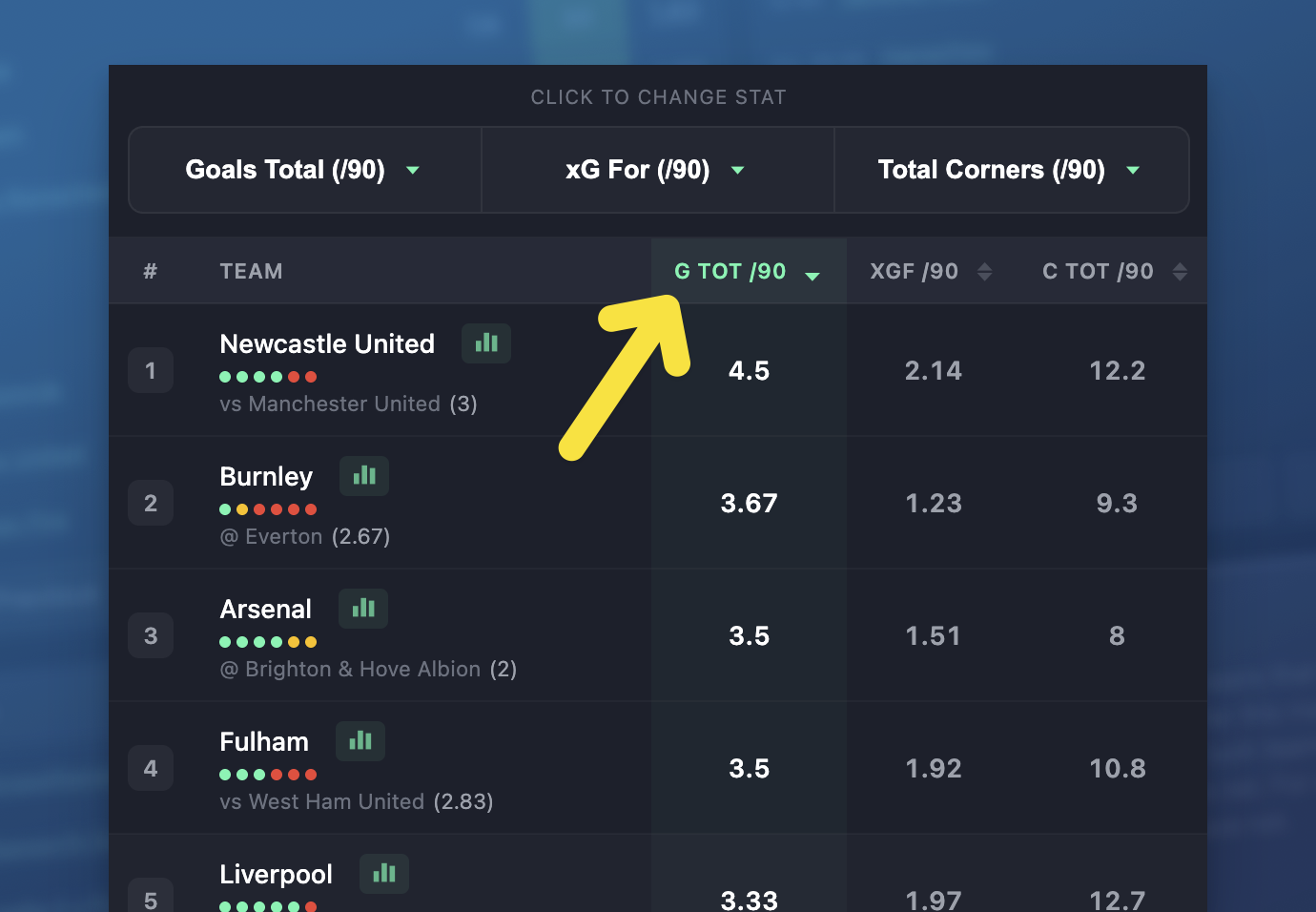Open Total Corners (/90) dropdown
Viewport: 1316px width, 912px height.
1011,170
